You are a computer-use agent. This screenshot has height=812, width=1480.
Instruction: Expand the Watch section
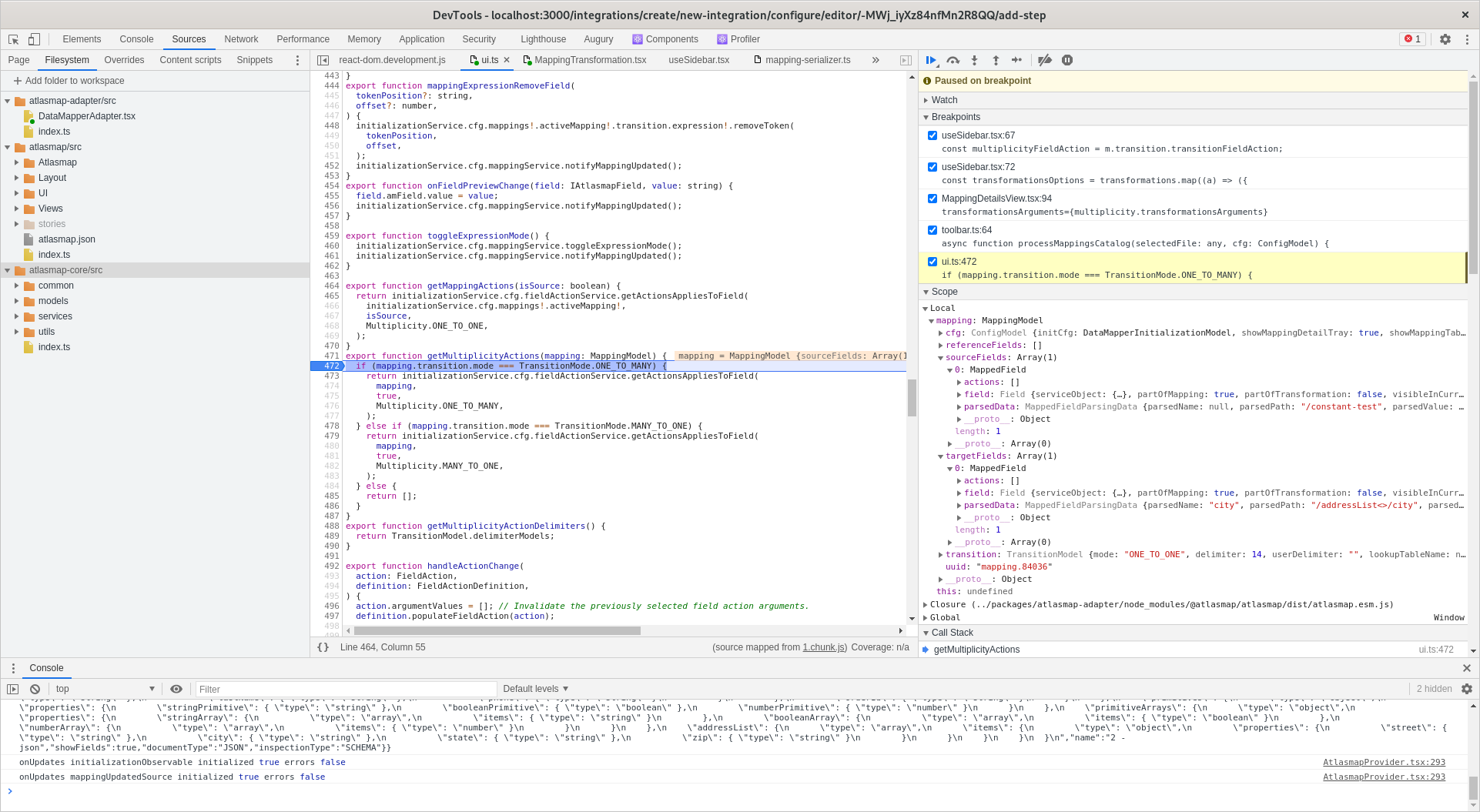(x=944, y=100)
